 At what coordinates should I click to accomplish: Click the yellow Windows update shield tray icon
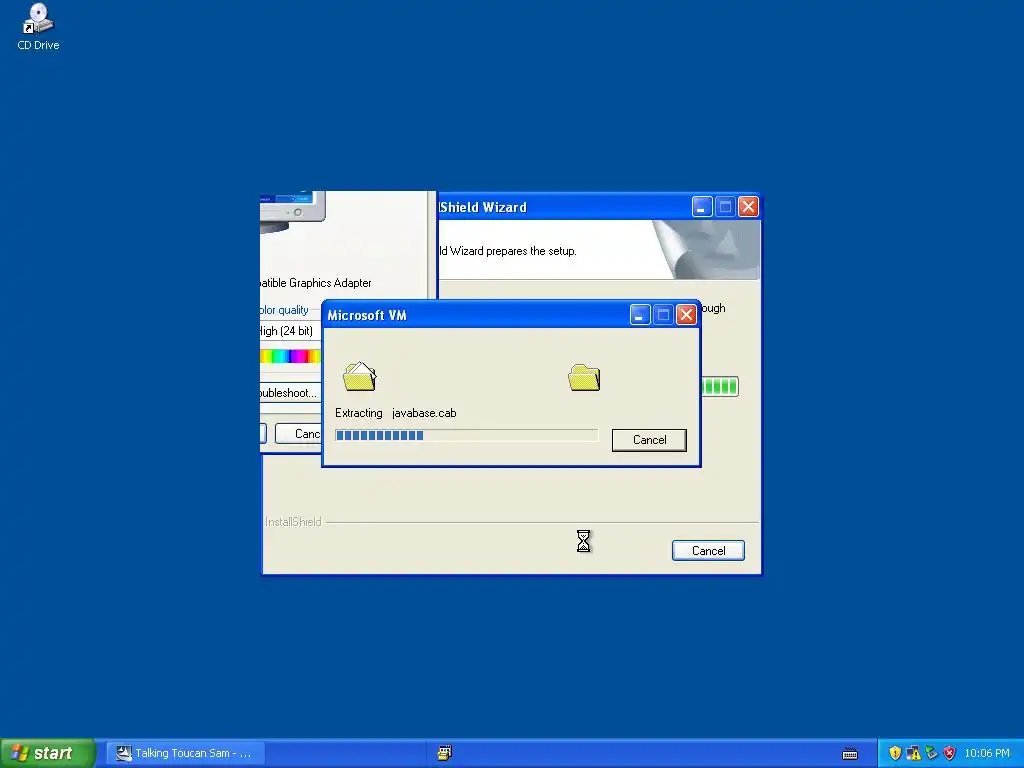click(895, 753)
